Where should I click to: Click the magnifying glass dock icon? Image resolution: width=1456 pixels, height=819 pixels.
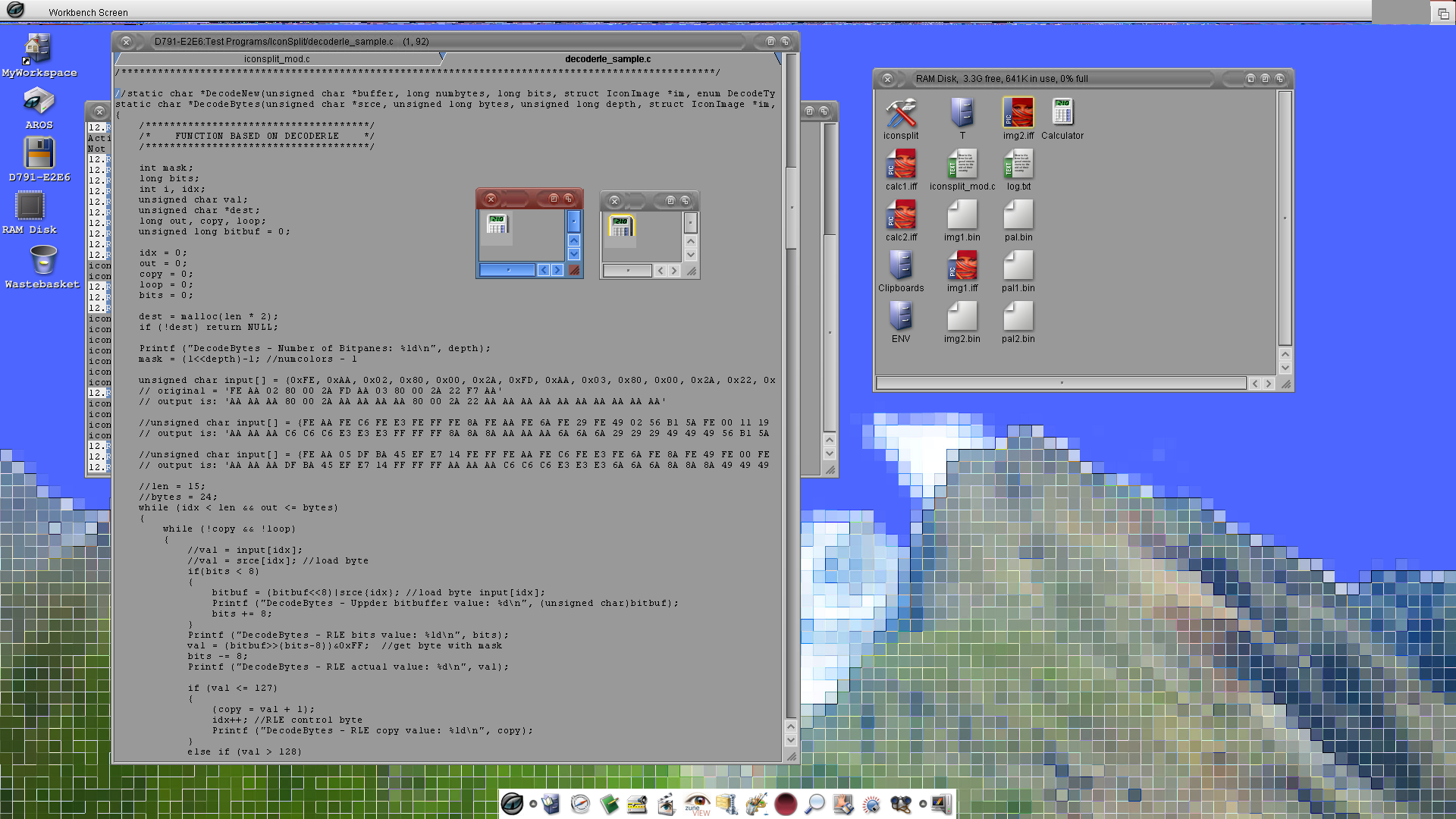pyautogui.click(x=814, y=804)
